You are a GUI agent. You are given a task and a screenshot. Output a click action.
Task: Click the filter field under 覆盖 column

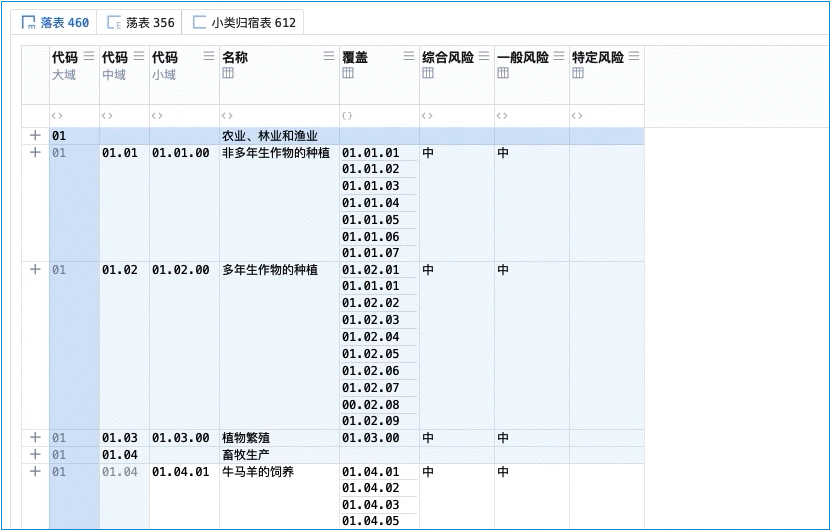pyautogui.click(x=379, y=116)
